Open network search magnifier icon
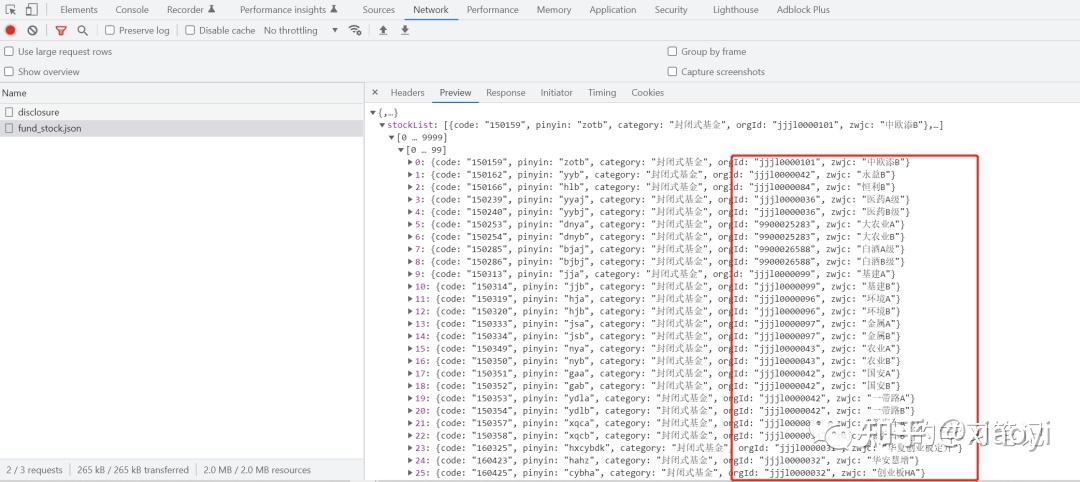Screen dimensions: 1080x482 pos(83,30)
